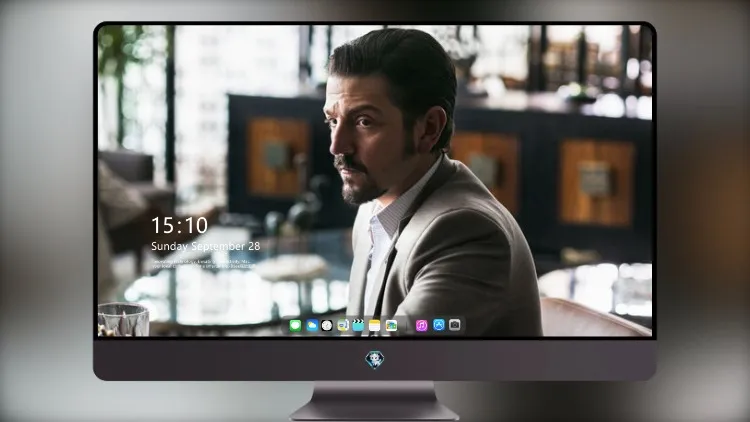This screenshot has width=750, height=422.
Task: Open the green Messages app in dock
Action: 296,326
